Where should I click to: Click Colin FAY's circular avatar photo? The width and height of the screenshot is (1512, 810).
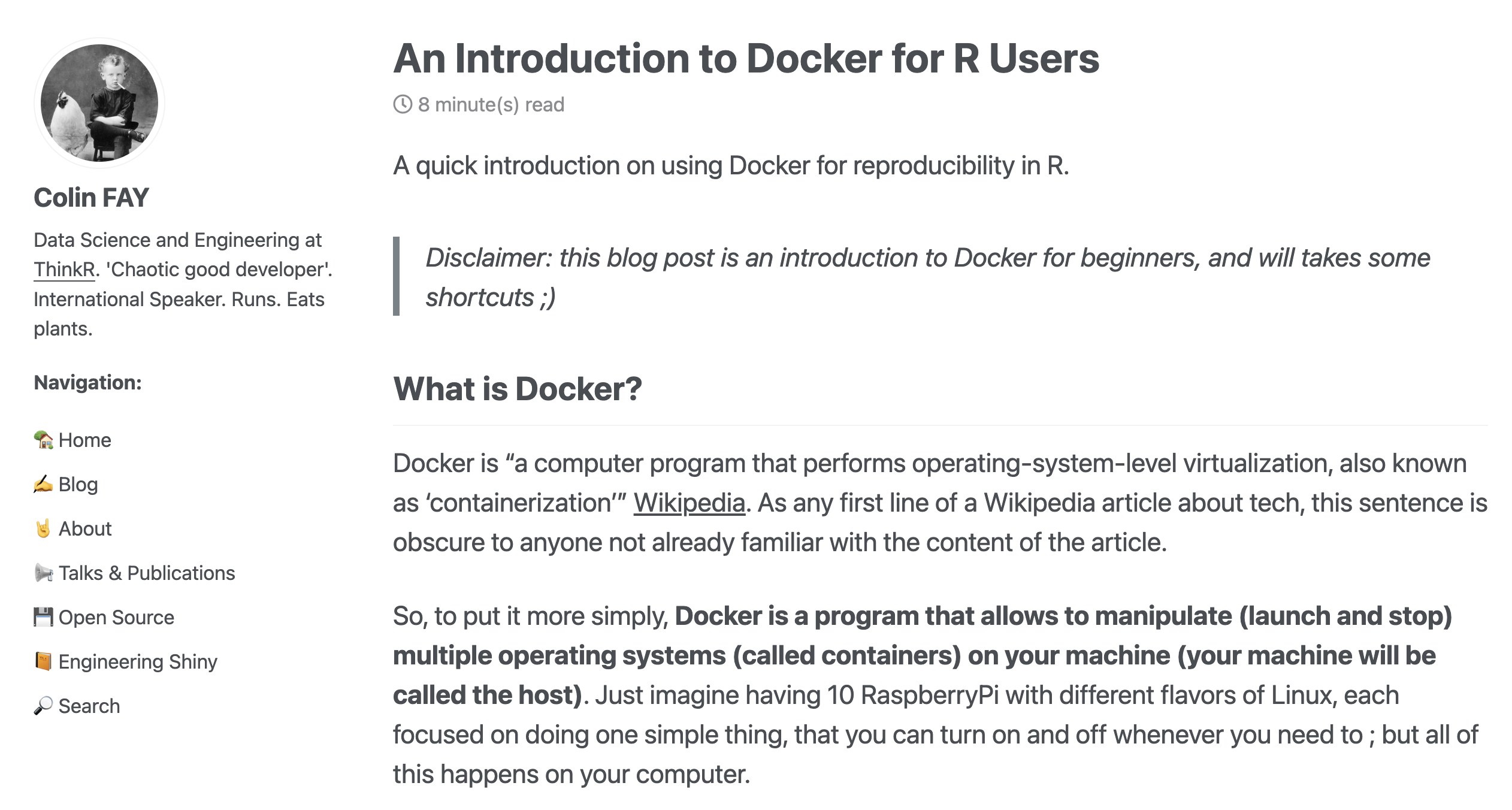[99, 103]
